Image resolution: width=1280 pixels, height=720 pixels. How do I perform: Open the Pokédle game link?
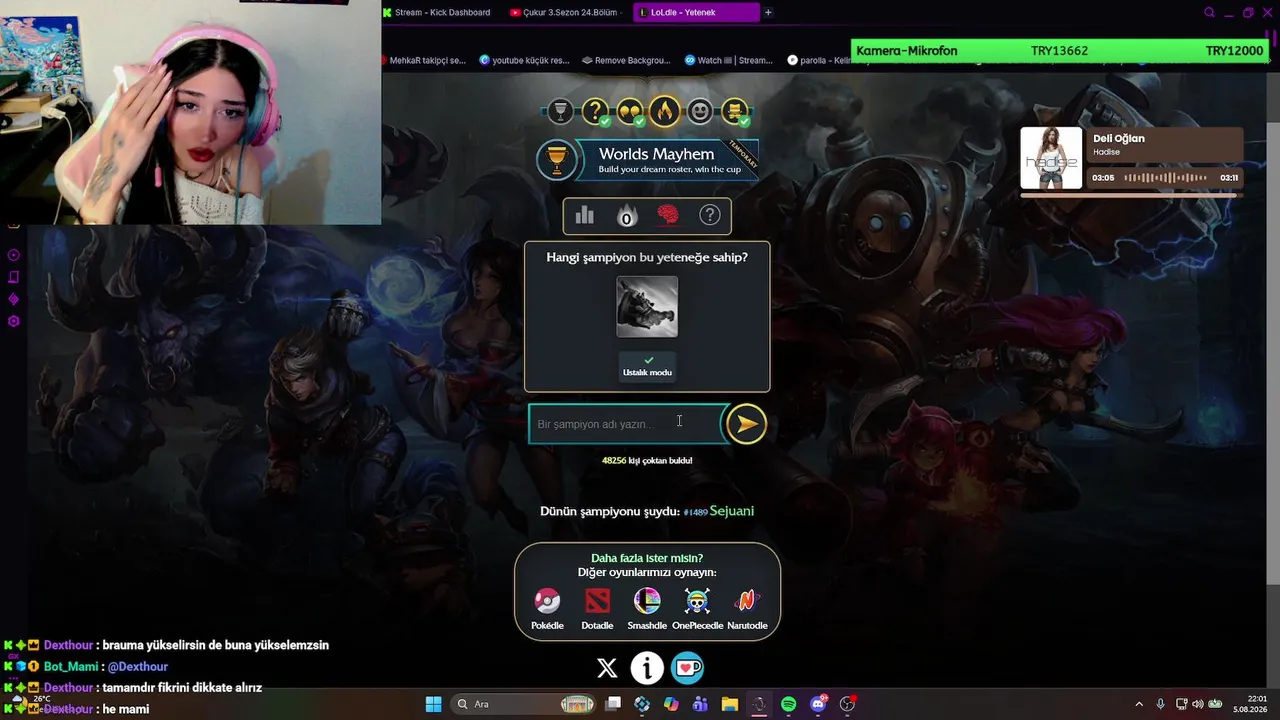click(547, 608)
